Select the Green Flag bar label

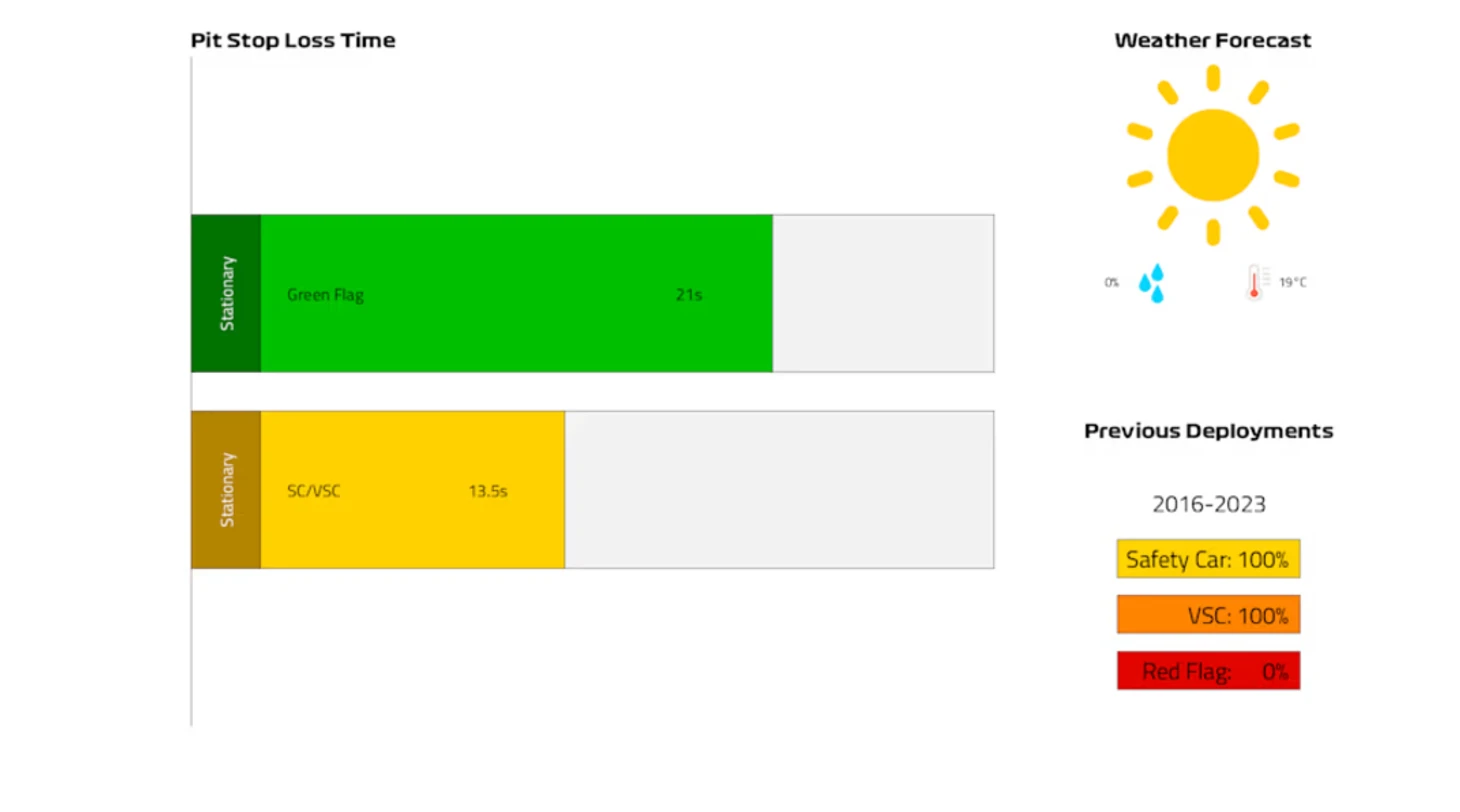tap(325, 295)
